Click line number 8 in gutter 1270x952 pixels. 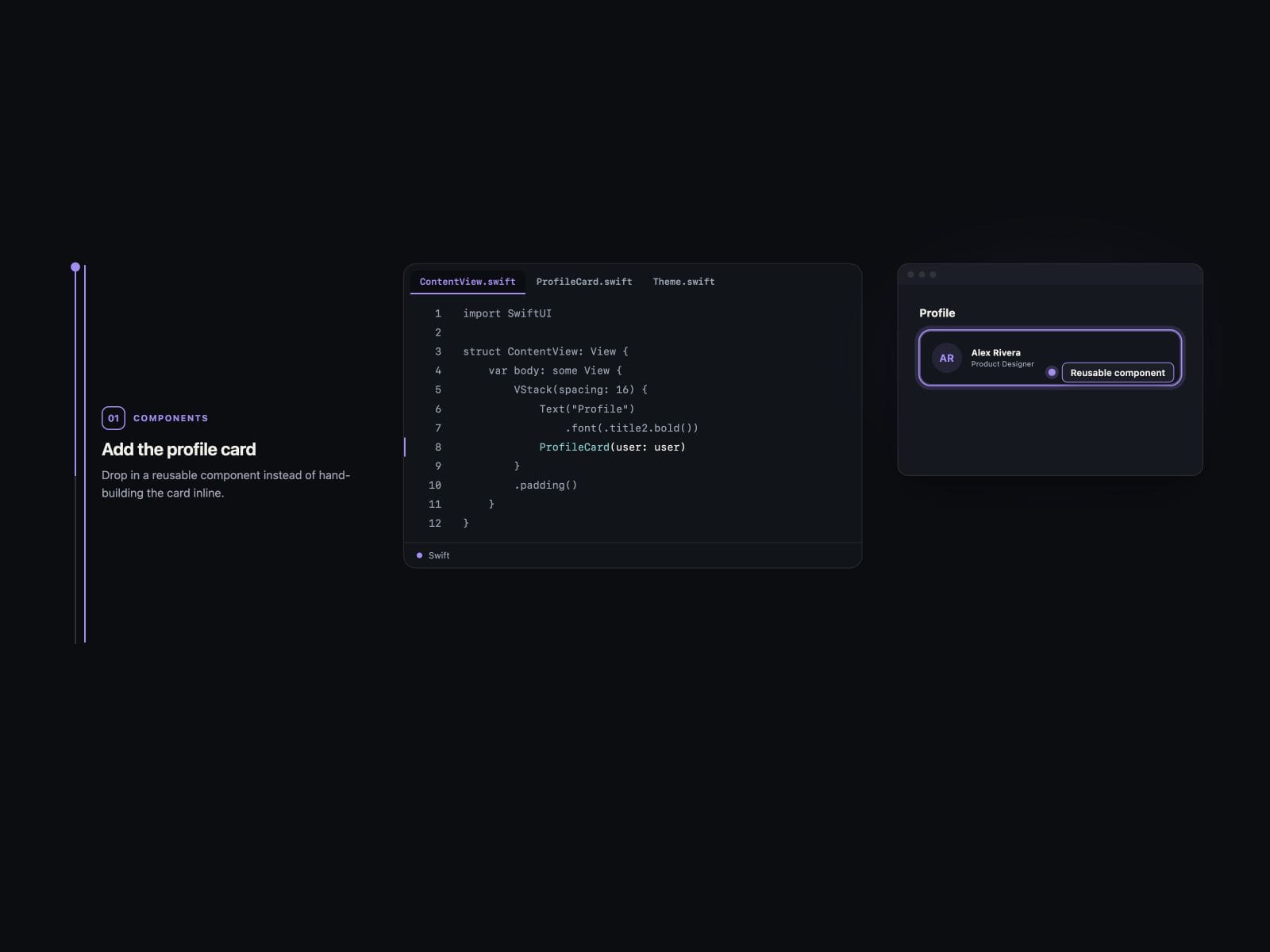[x=437, y=447]
